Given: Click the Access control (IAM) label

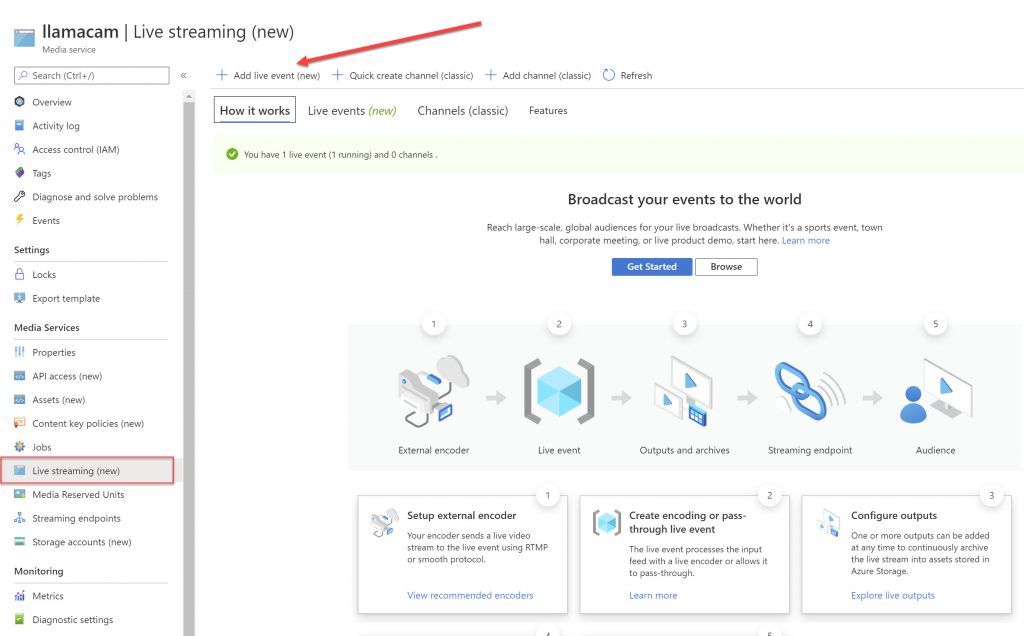Looking at the screenshot, I should point(76,150).
